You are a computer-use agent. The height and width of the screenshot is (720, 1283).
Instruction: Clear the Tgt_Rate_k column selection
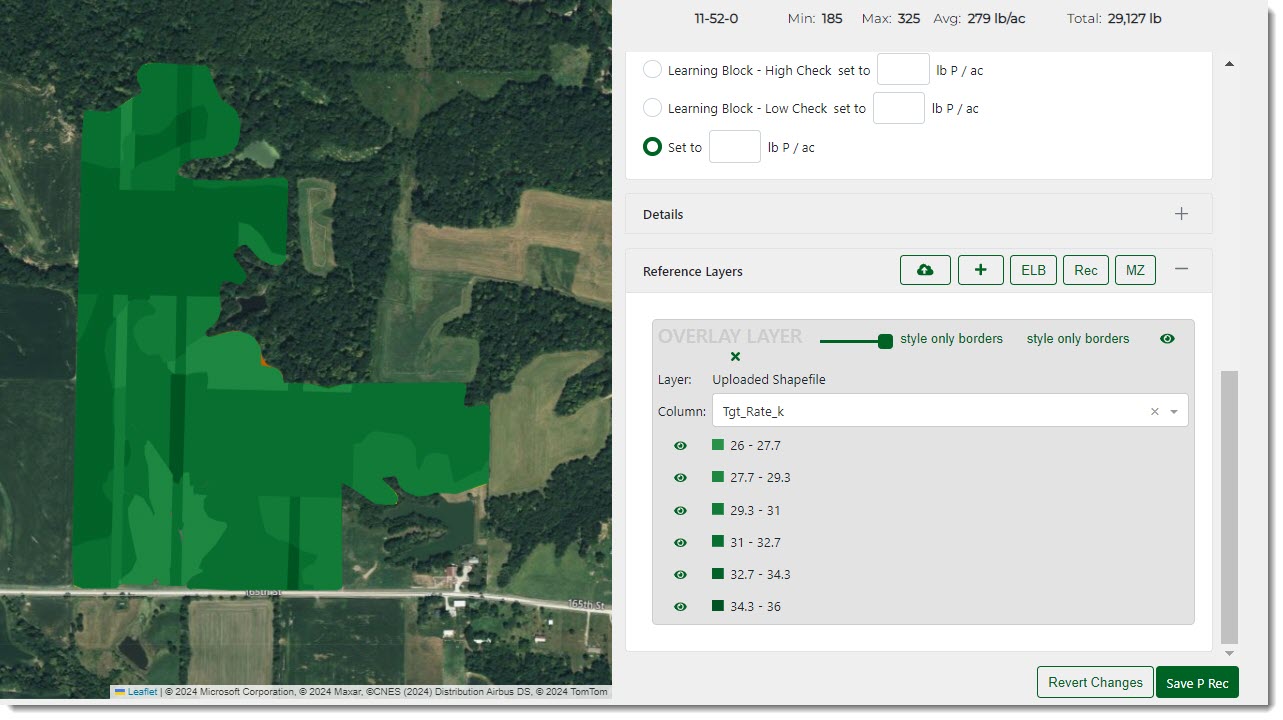1154,411
